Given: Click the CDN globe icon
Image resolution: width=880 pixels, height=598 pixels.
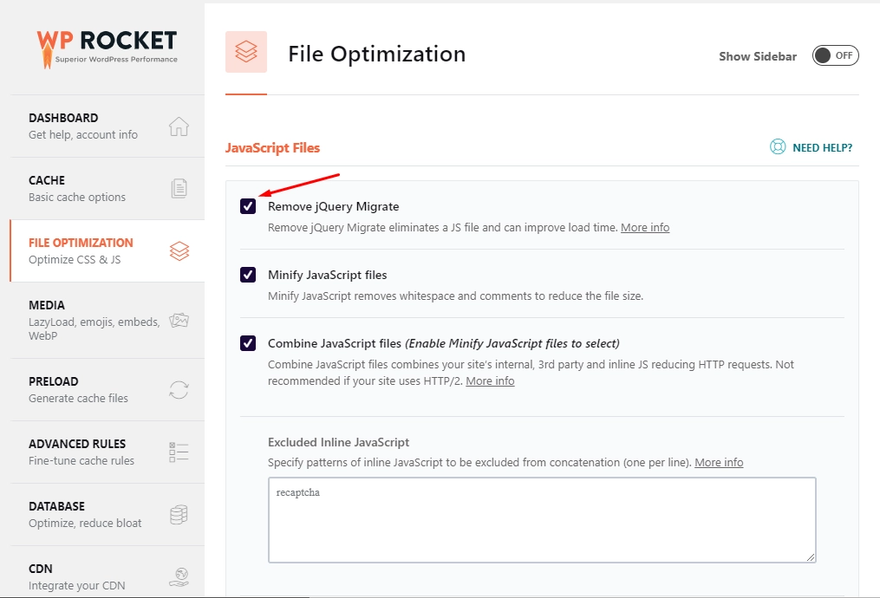Looking at the screenshot, I should [x=179, y=576].
